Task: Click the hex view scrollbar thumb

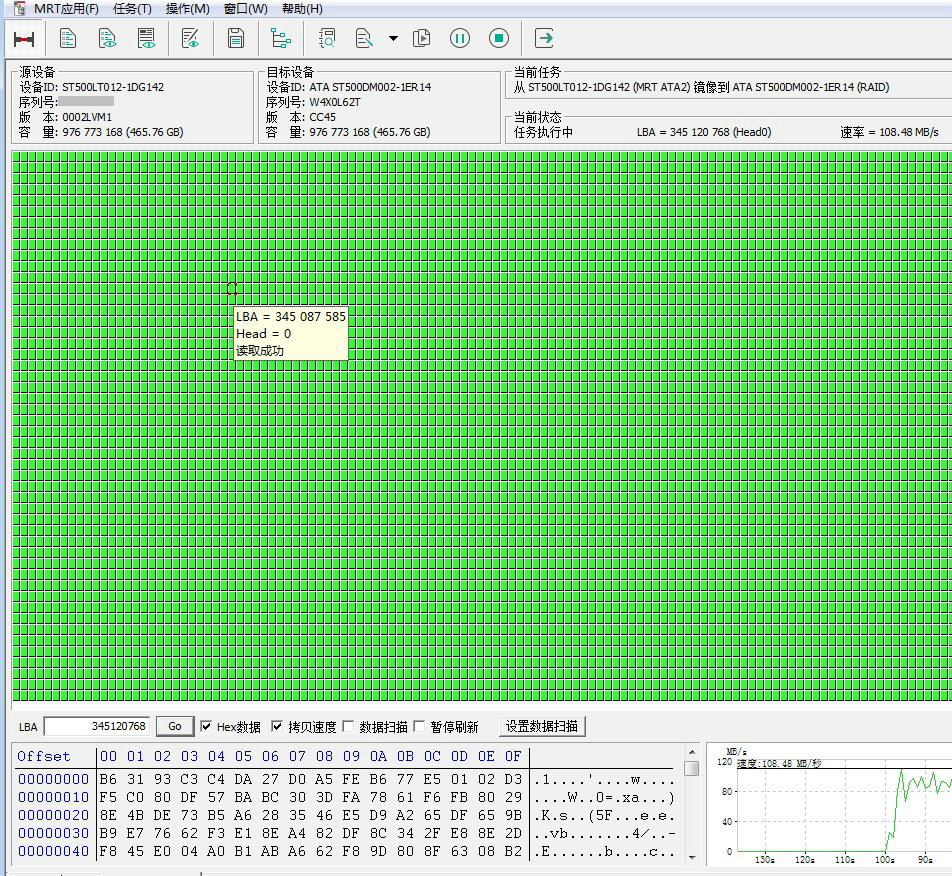Action: (692, 769)
